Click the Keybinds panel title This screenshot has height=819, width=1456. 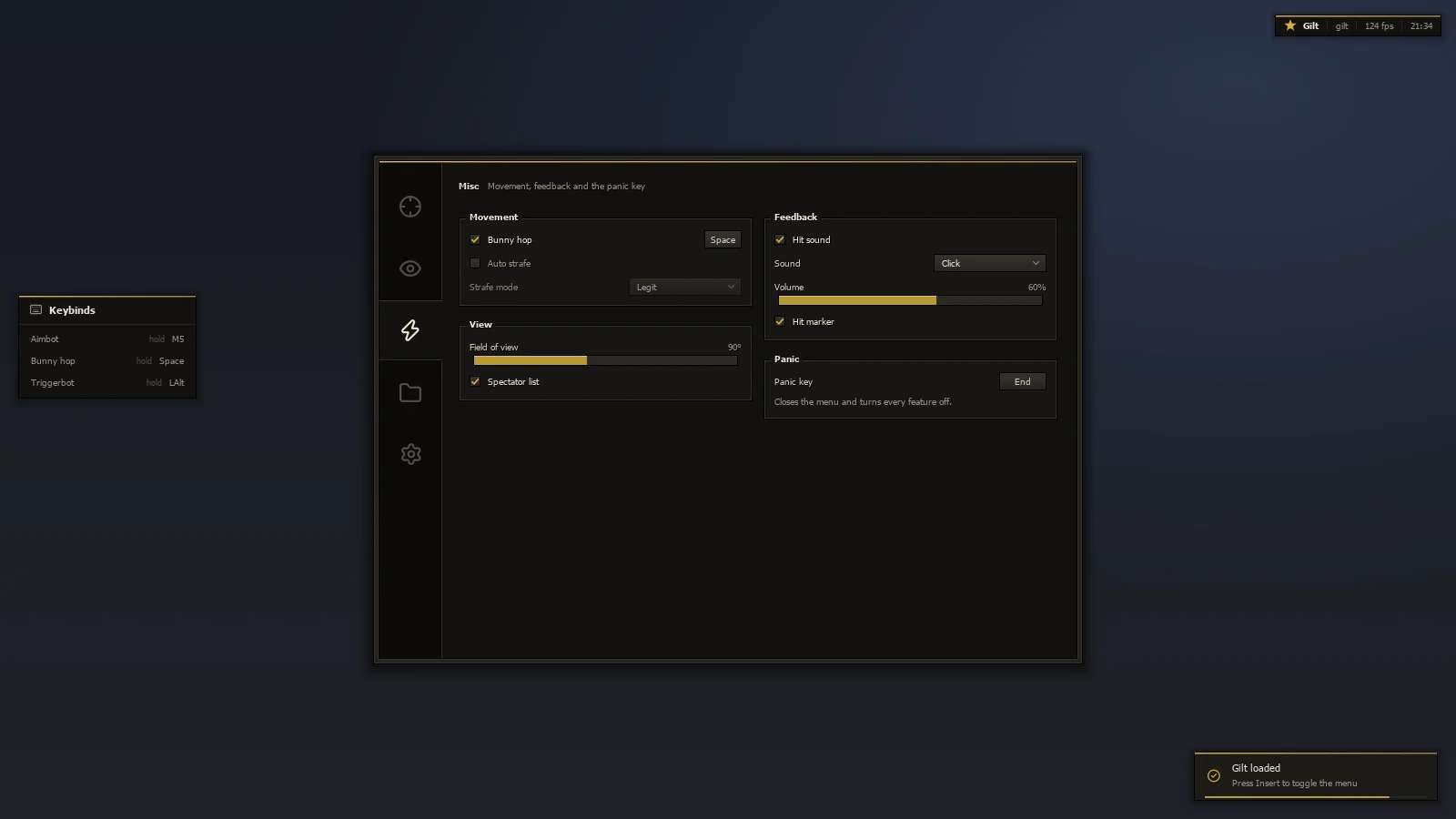click(x=72, y=310)
